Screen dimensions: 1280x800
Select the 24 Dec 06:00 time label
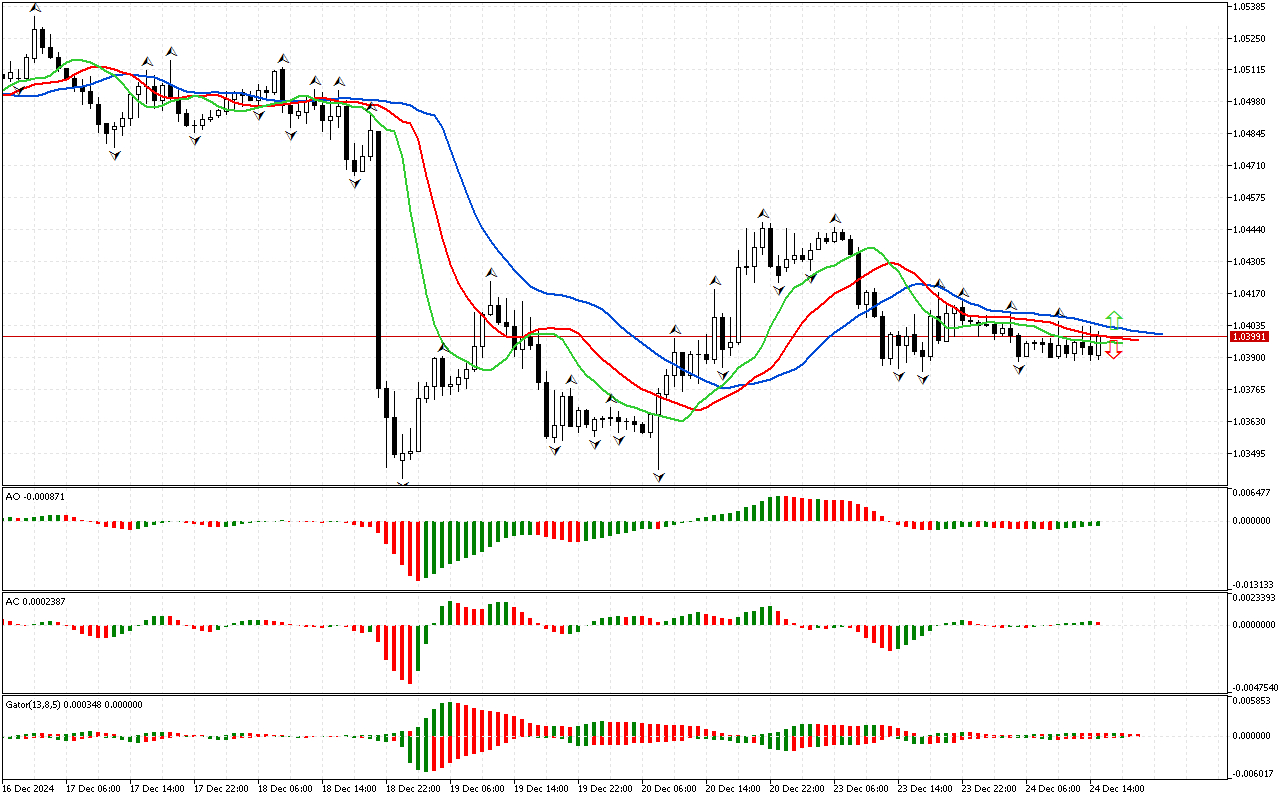coord(1053,789)
